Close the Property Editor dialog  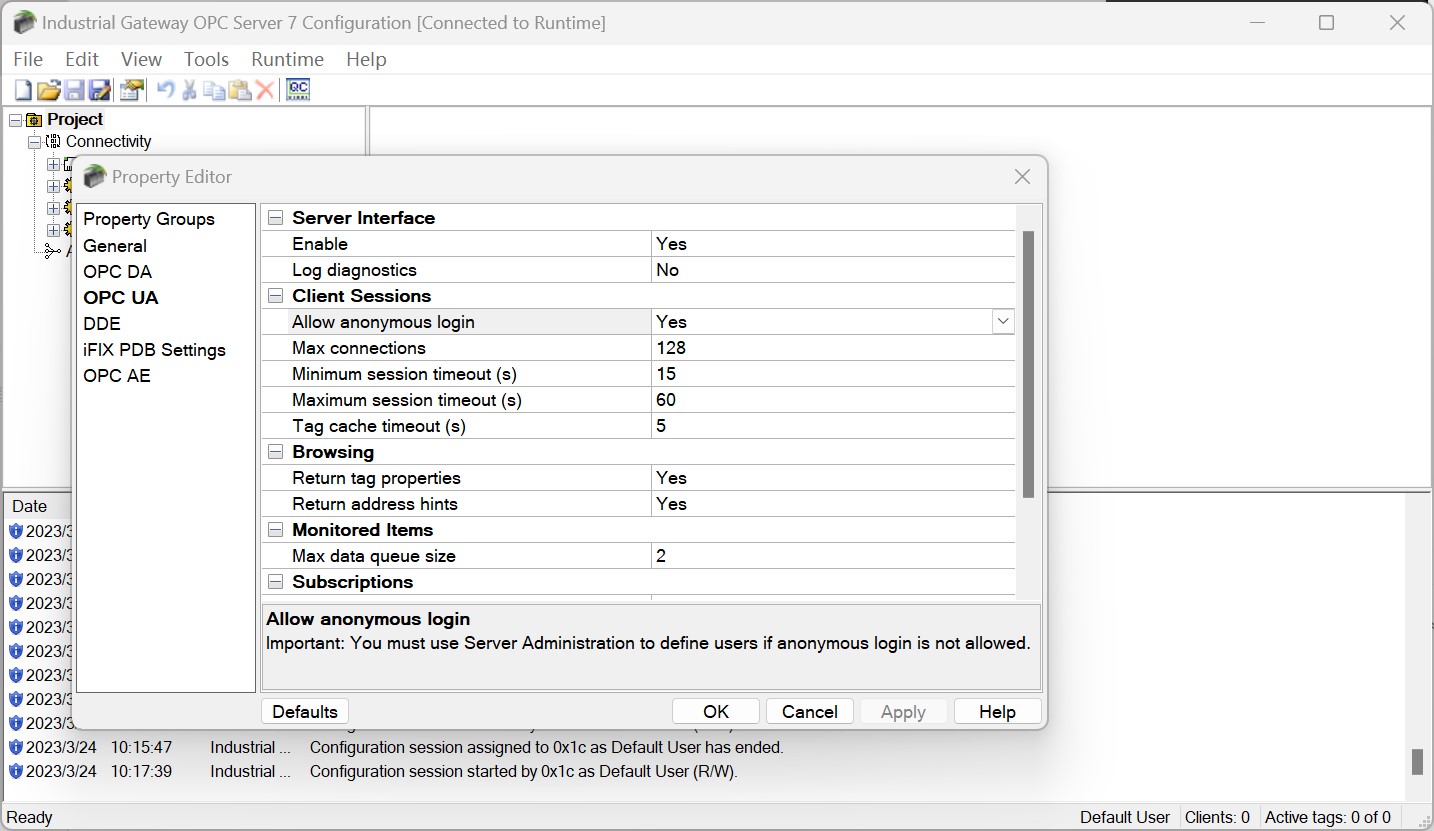(x=1022, y=177)
